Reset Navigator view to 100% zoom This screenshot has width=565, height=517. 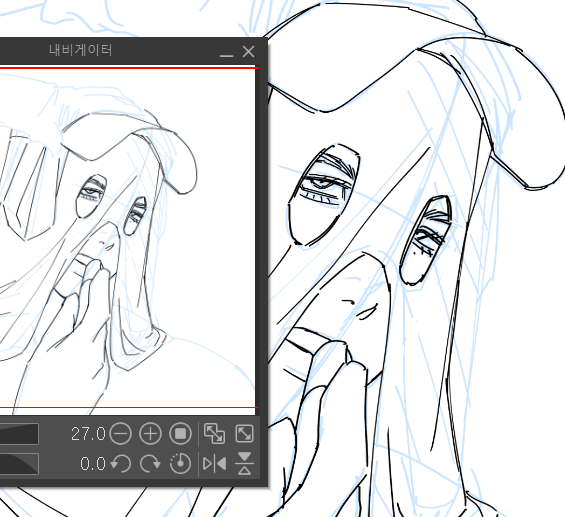click(x=180, y=433)
